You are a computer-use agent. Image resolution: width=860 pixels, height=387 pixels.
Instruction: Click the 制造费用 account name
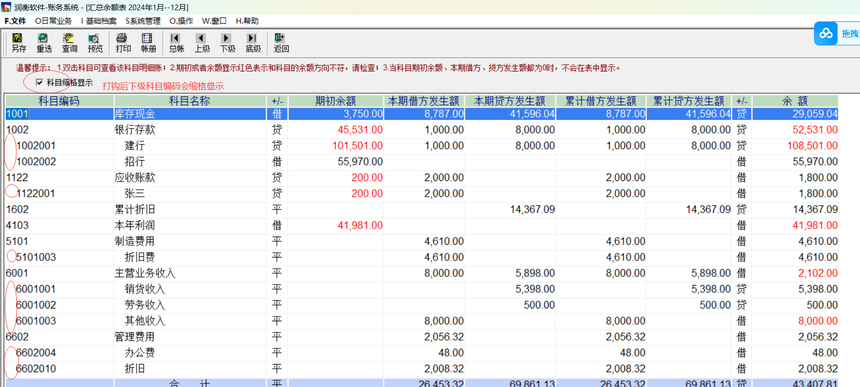point(134,241)
